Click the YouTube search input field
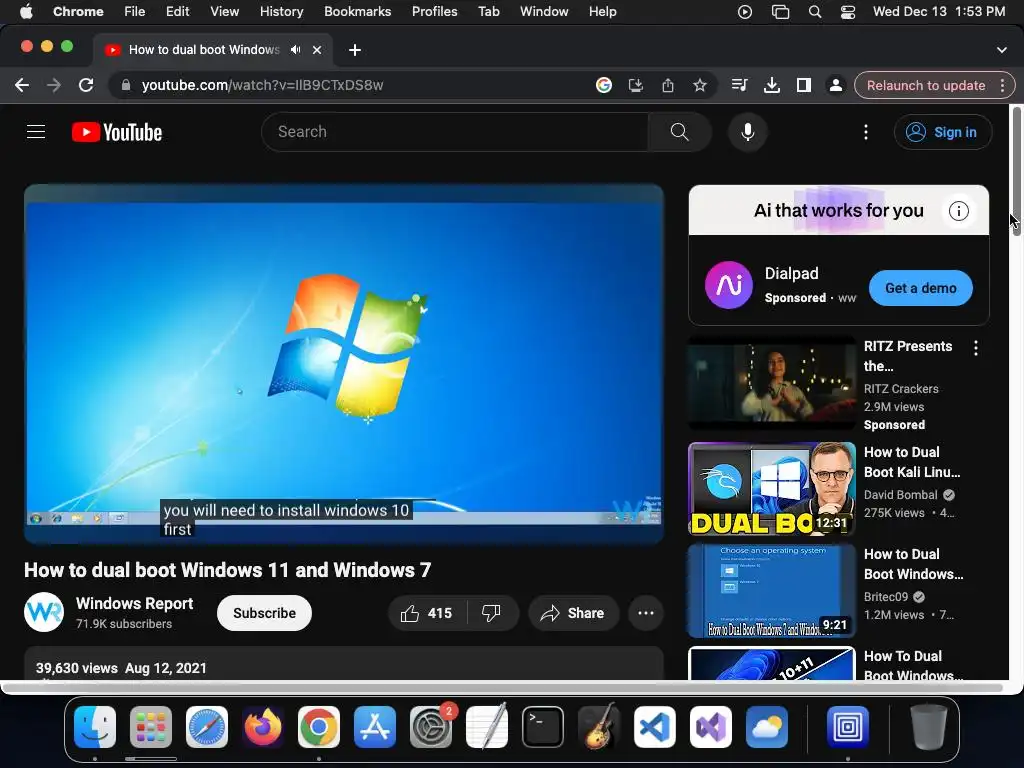 [x=455, y=132]
